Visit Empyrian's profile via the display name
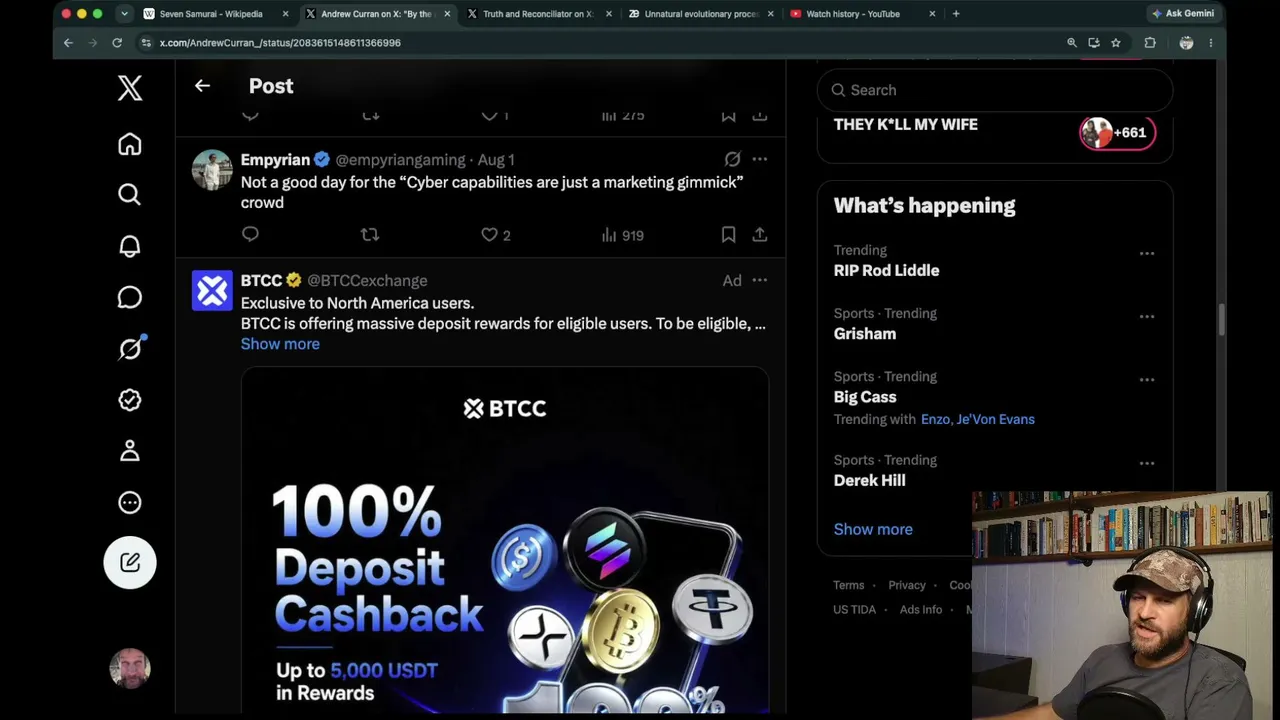1280x720 pixels. 275,160
